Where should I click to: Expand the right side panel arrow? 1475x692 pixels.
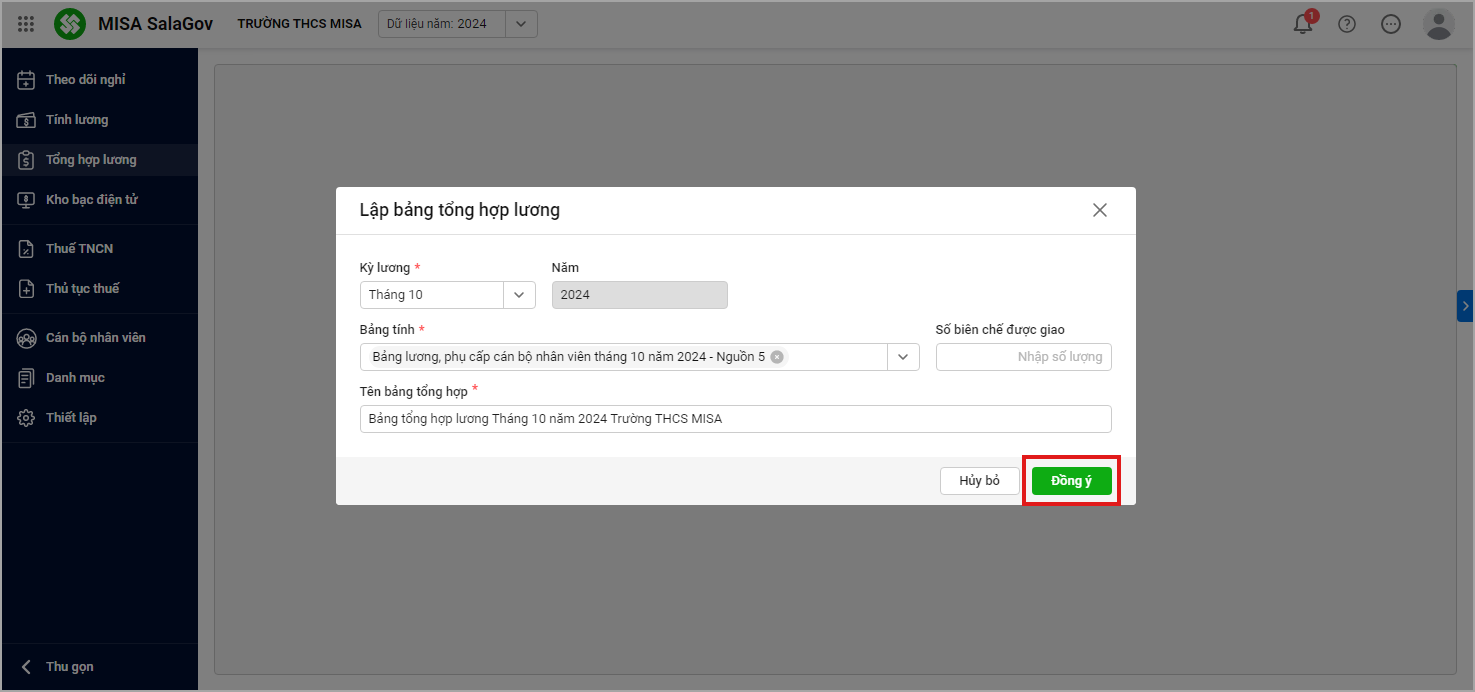pyautogui.click(x=1465, y=306)
